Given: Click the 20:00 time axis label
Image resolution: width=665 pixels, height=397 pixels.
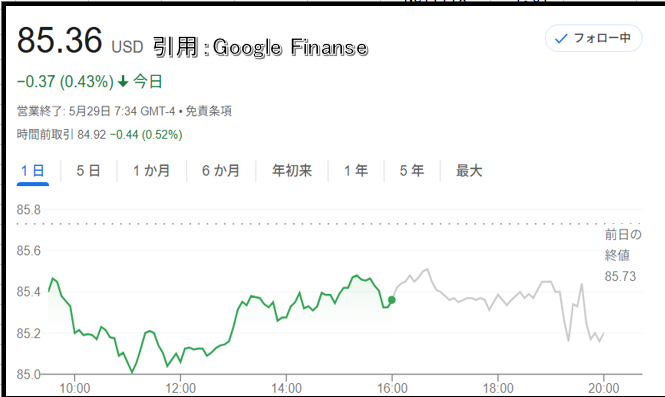Looking at the screenshot, I should (x=604, y=388).
